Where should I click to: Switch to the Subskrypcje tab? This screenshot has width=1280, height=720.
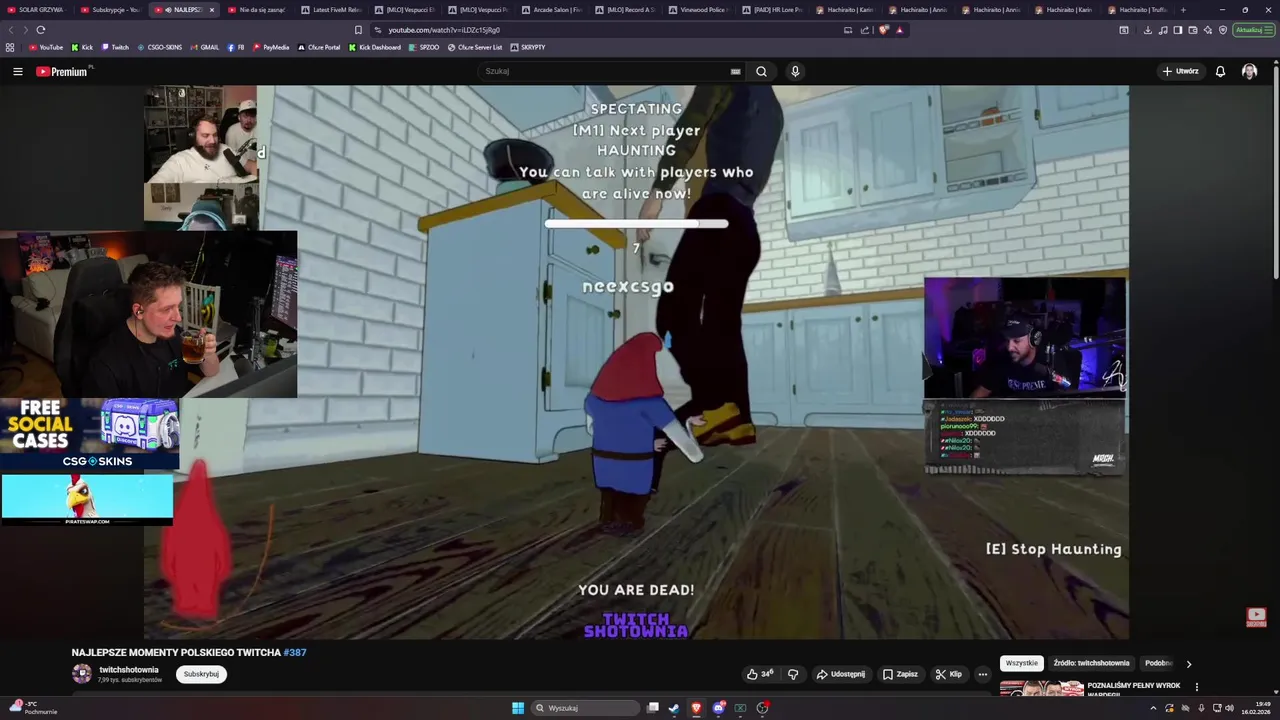pyautogui.click(x=110, y=10)
